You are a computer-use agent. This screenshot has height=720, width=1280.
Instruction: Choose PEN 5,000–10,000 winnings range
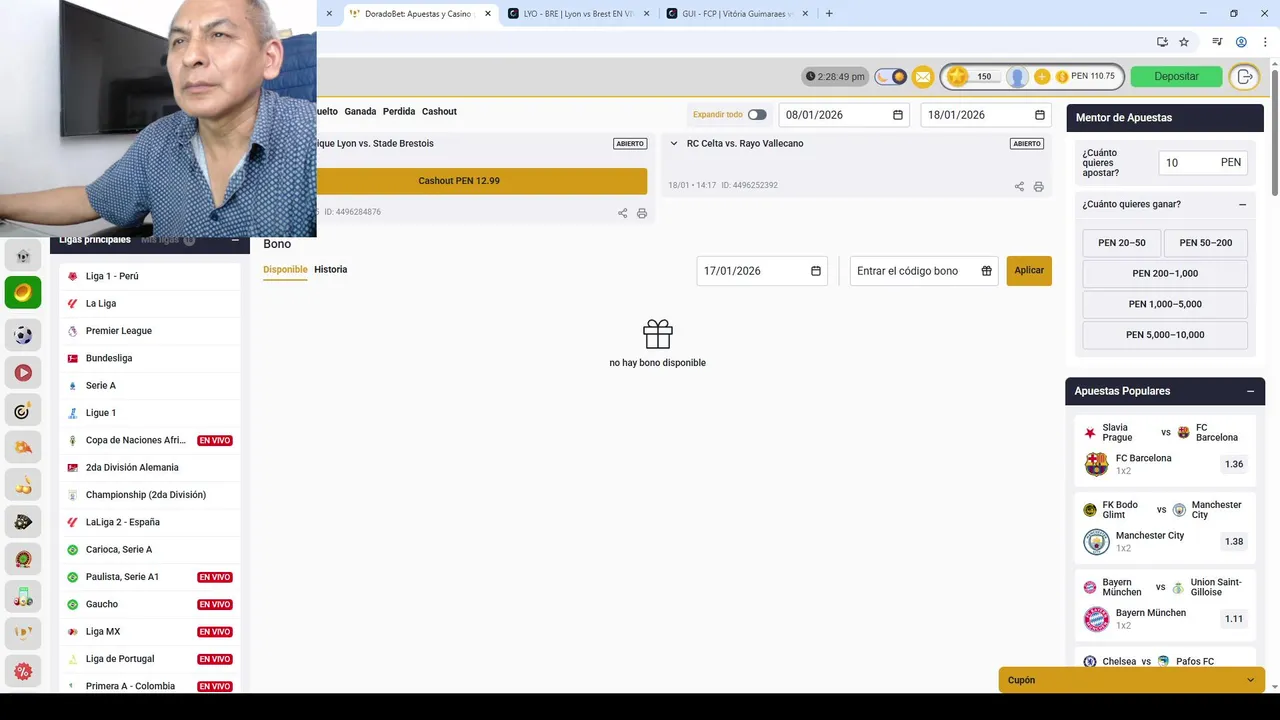point(1165,335)
